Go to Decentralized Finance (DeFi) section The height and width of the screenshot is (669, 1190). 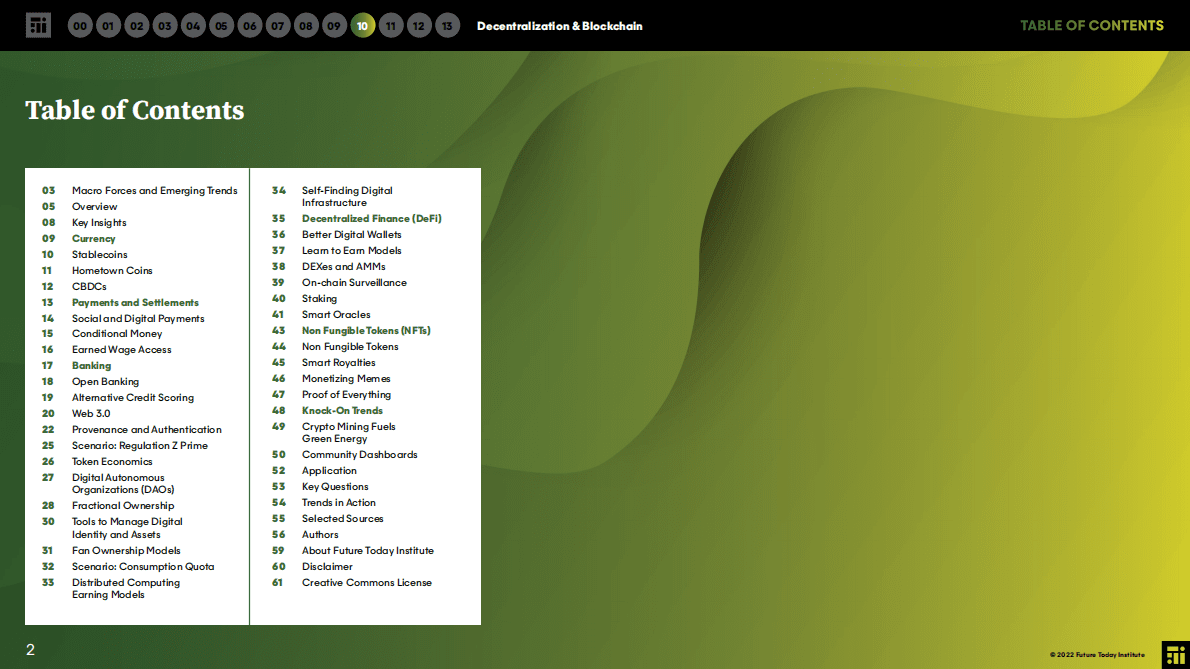371,218
